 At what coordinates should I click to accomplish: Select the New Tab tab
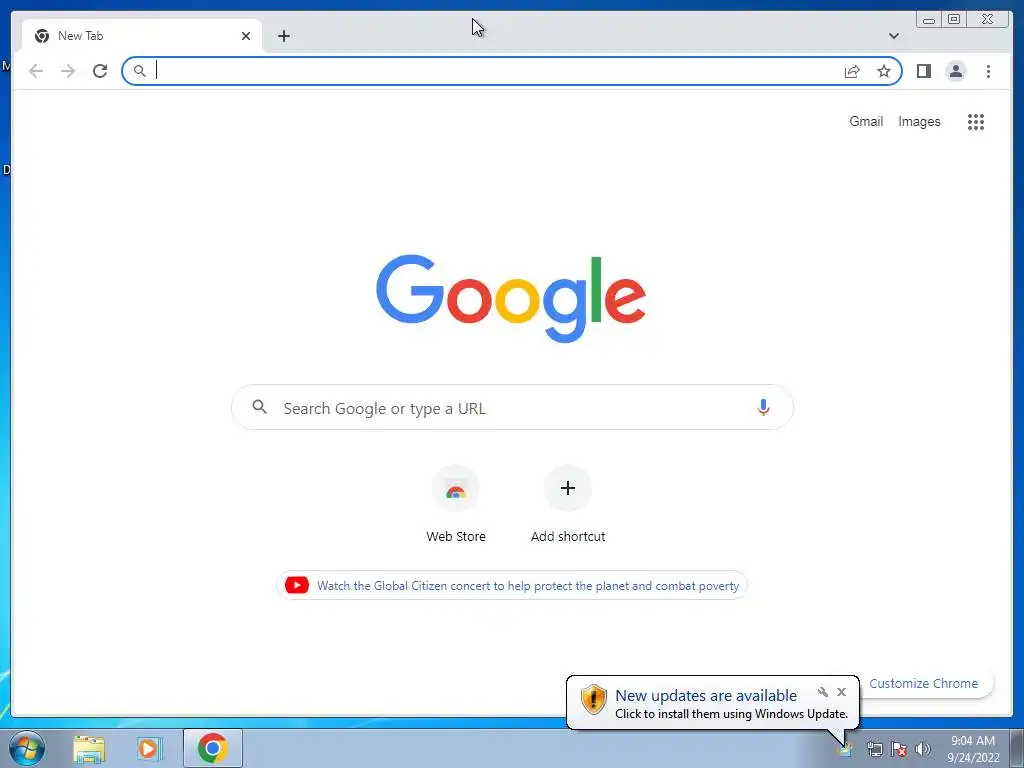tap(142, 36)
